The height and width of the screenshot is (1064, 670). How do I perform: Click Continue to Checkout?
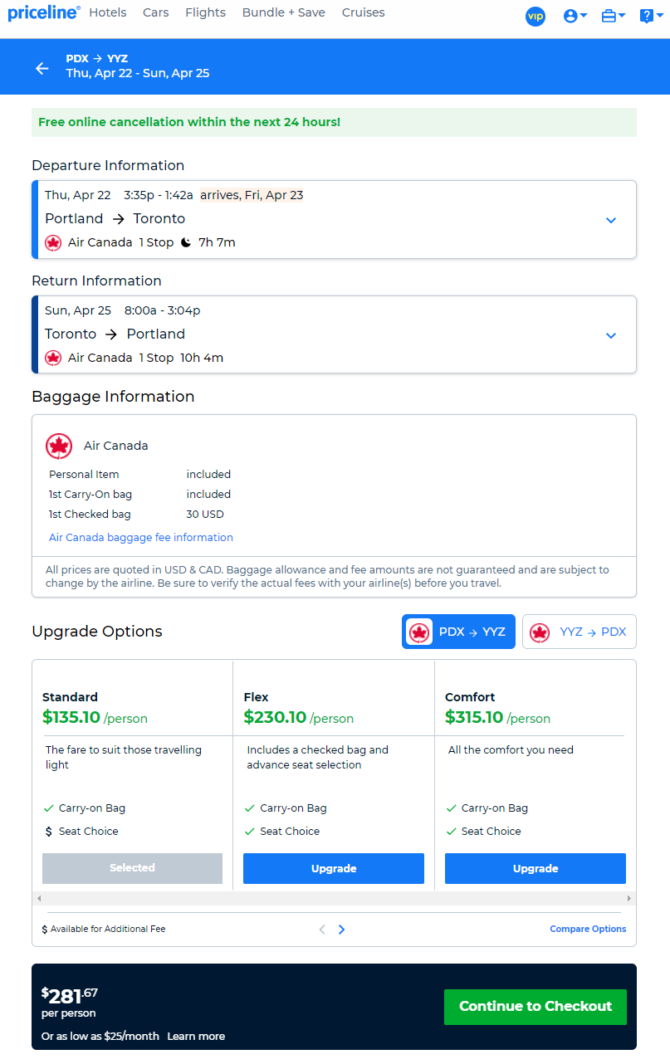point(535,1006)
